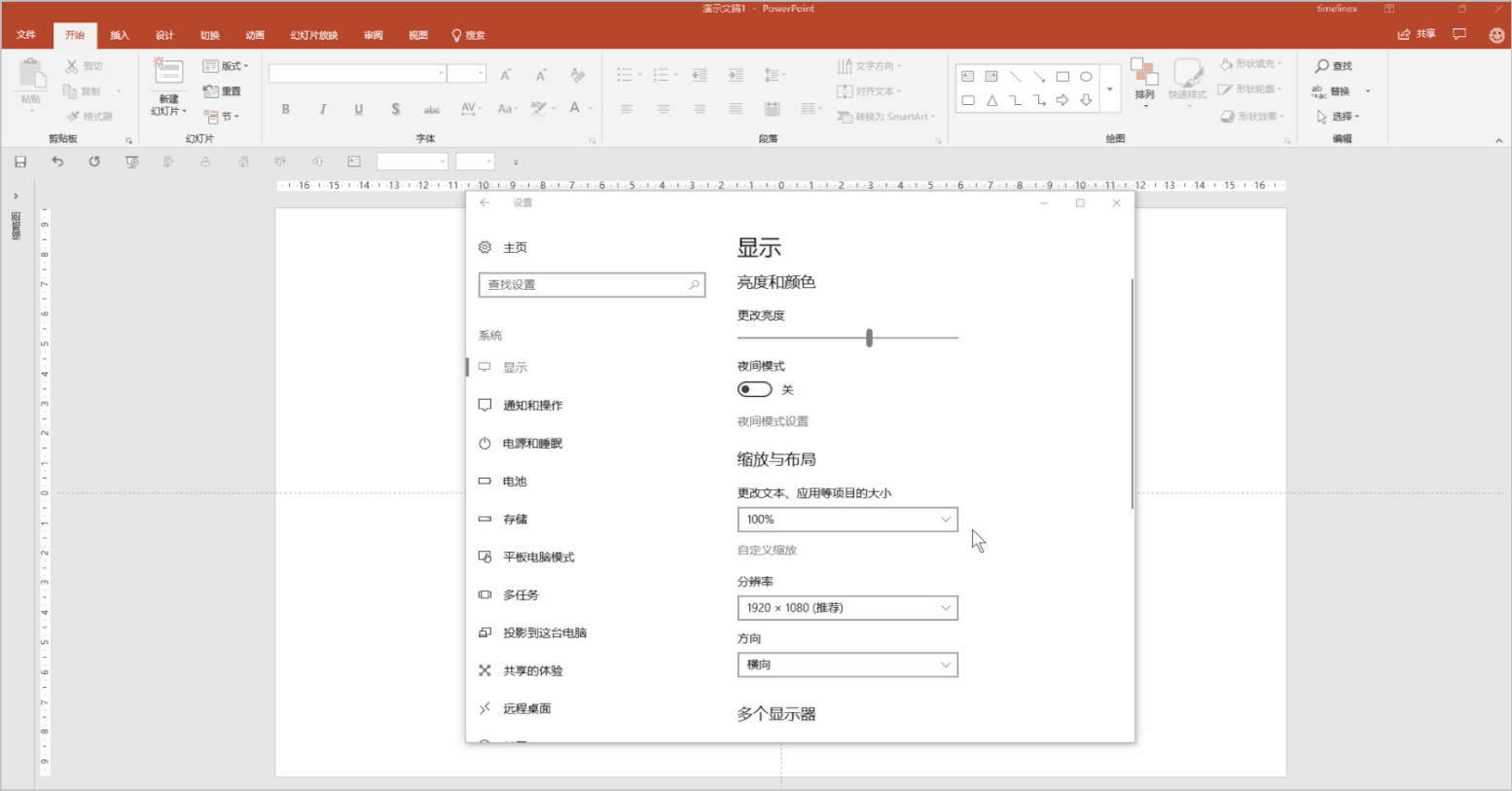Select the Rectangle shape in the shapes gallery

[1062, 76]
